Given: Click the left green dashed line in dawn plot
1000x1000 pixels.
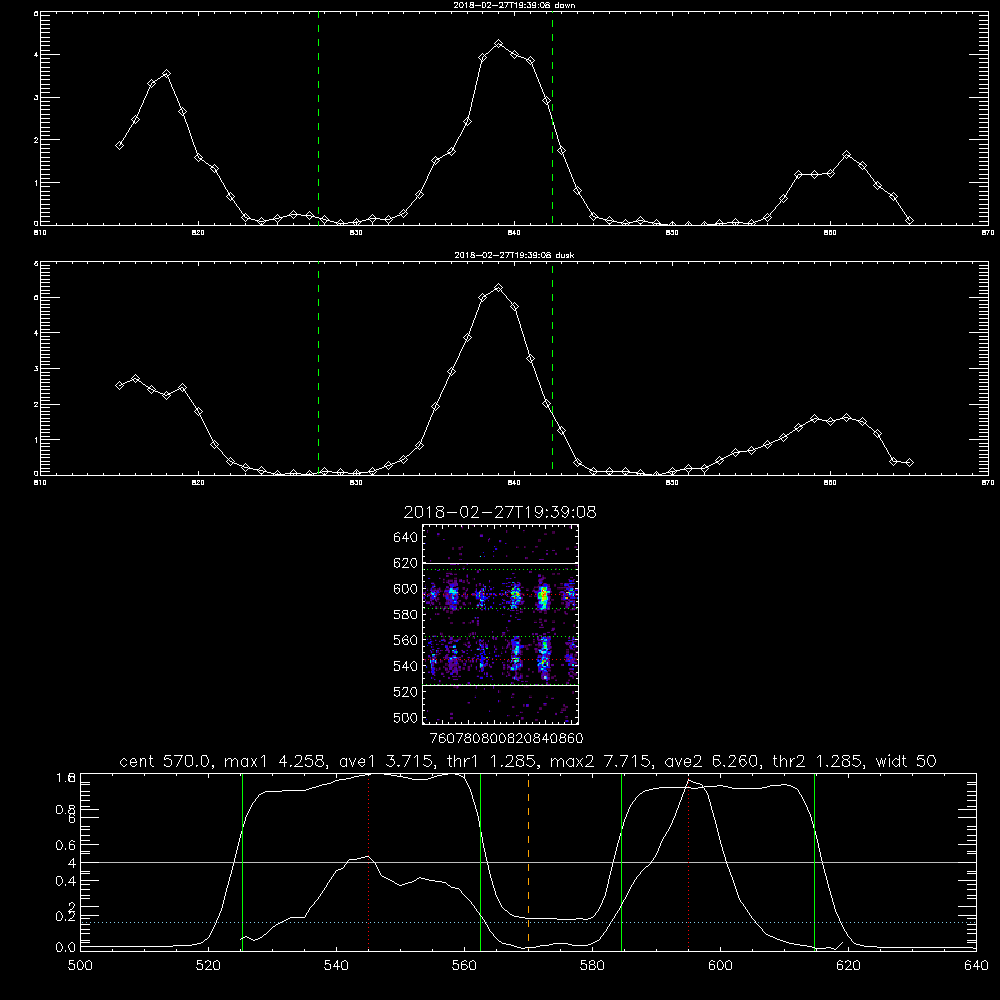Looking at the screenshot, I should click(x=318, y=118).
